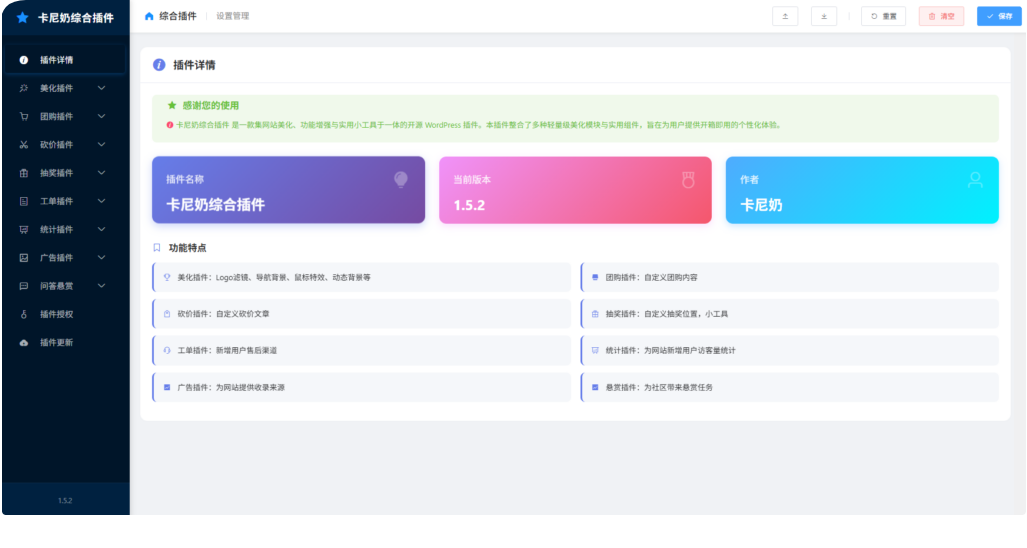This screenshot has width=1027, height=548.
Task: Click the bookmark icon beside 功能特点
Action: pos(157,247)
